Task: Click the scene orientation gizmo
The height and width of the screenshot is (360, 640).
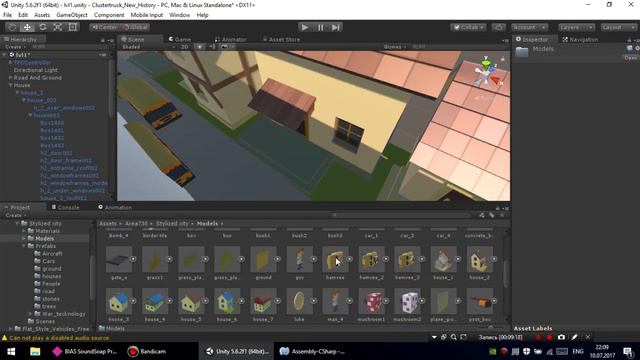Action: click(487, 74)
